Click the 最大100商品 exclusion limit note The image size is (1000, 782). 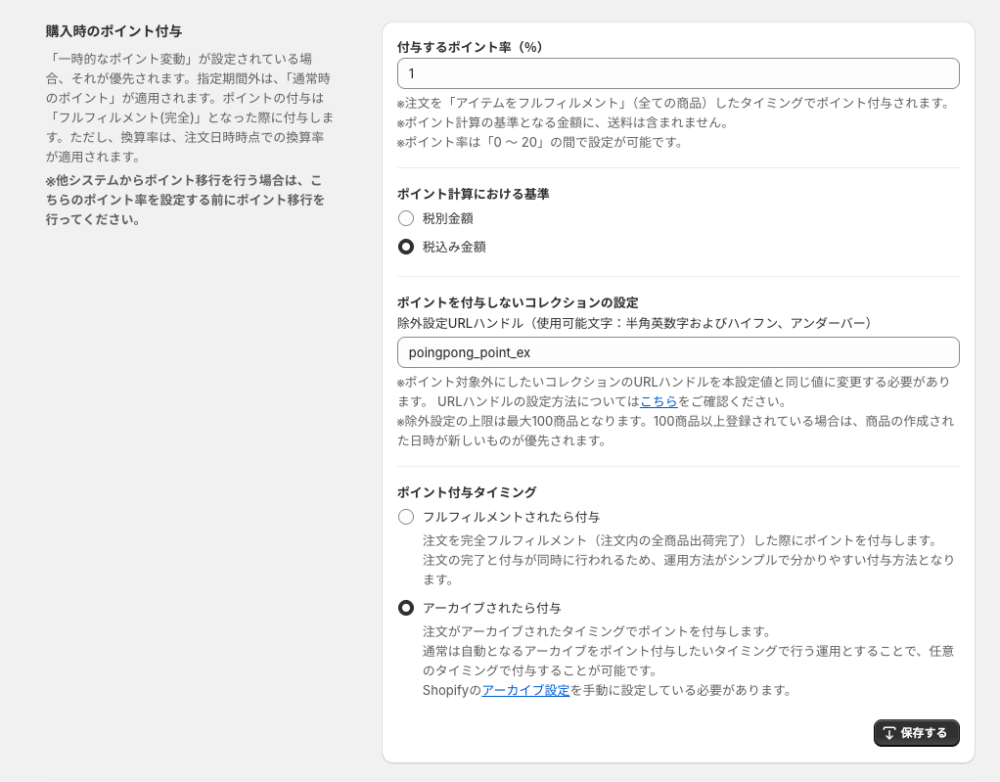click(675, 430)
